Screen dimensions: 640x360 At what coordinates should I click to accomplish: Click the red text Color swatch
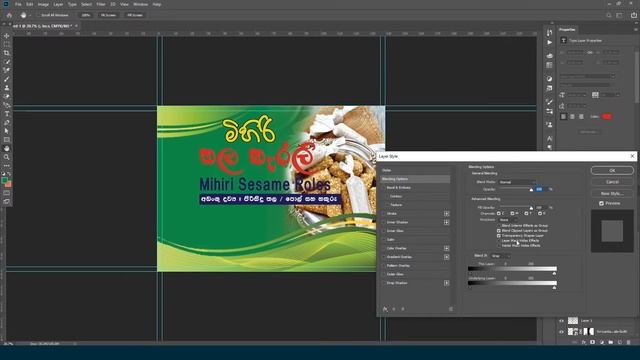click(607, 117)
